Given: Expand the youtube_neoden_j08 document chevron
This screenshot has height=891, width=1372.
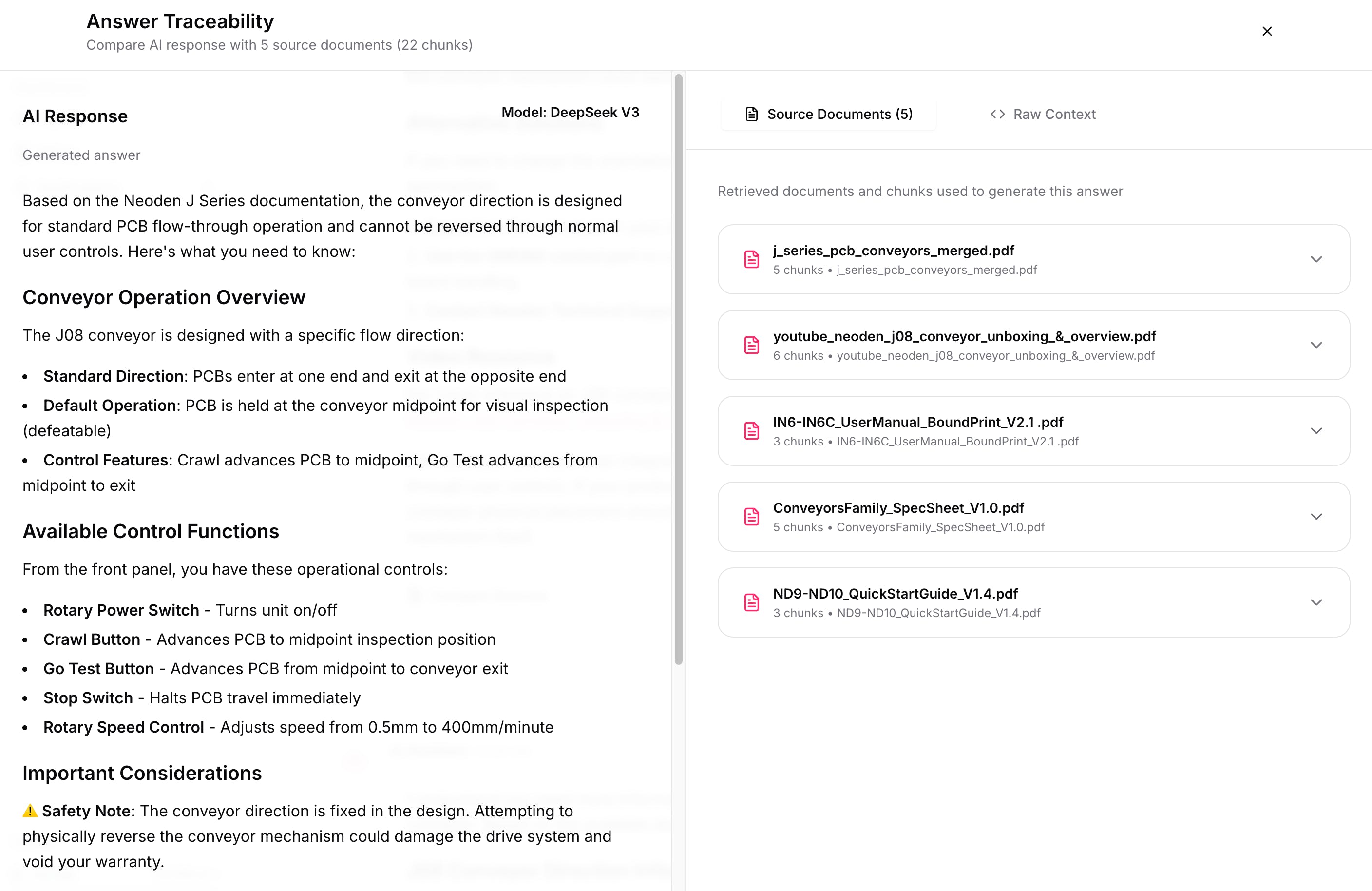Looking at the screenshot, I should [1316, 345].
